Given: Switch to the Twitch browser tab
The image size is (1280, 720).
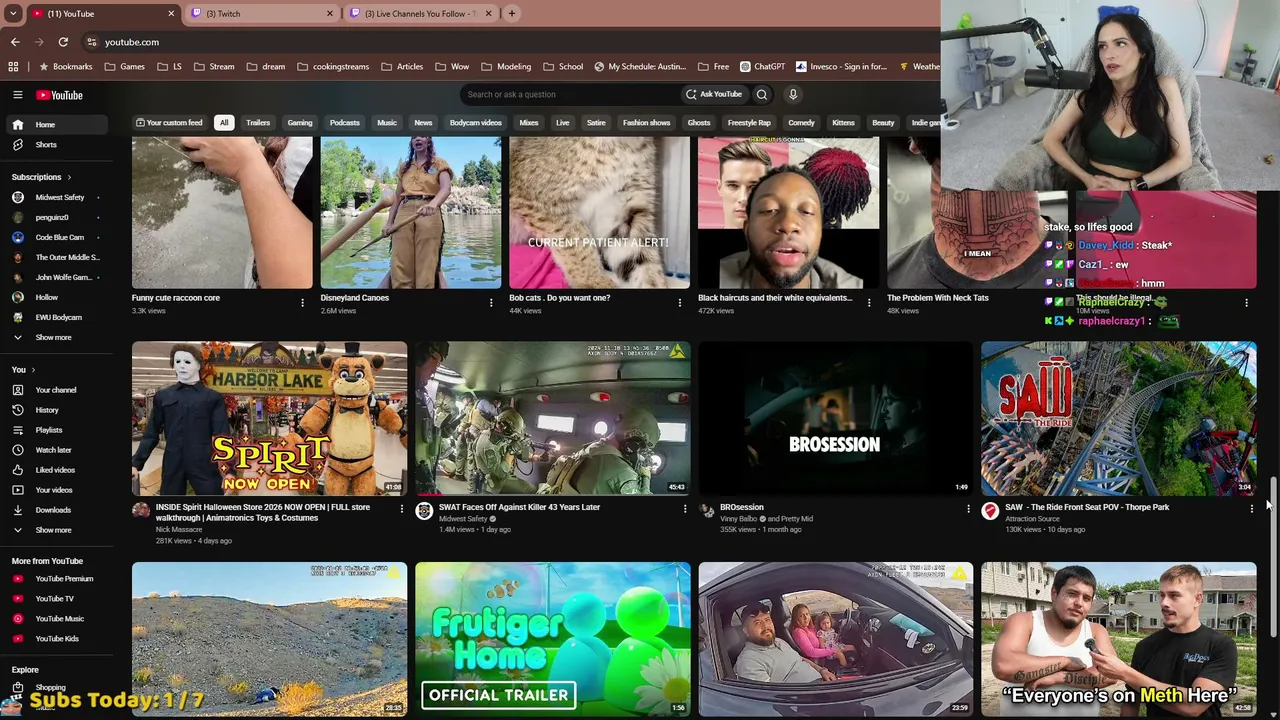Looking at the screenshot, I should pyautogui.click(x=262, y=13).
